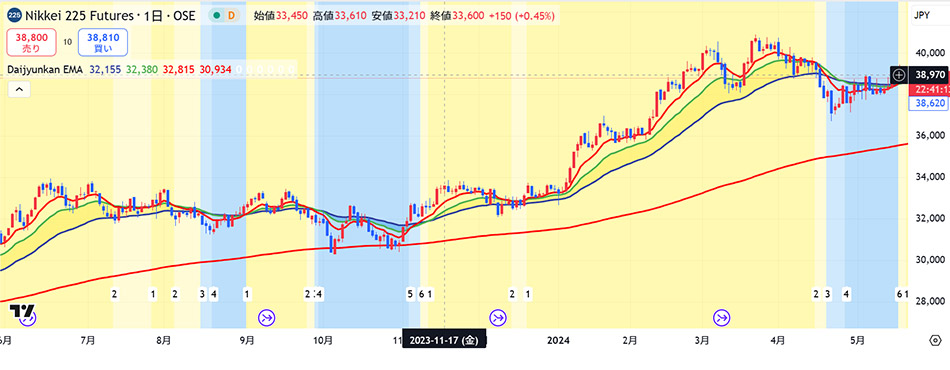The image size is (950, 370).
Task: Click the EMA value 32,155
Action: [105, 70]
